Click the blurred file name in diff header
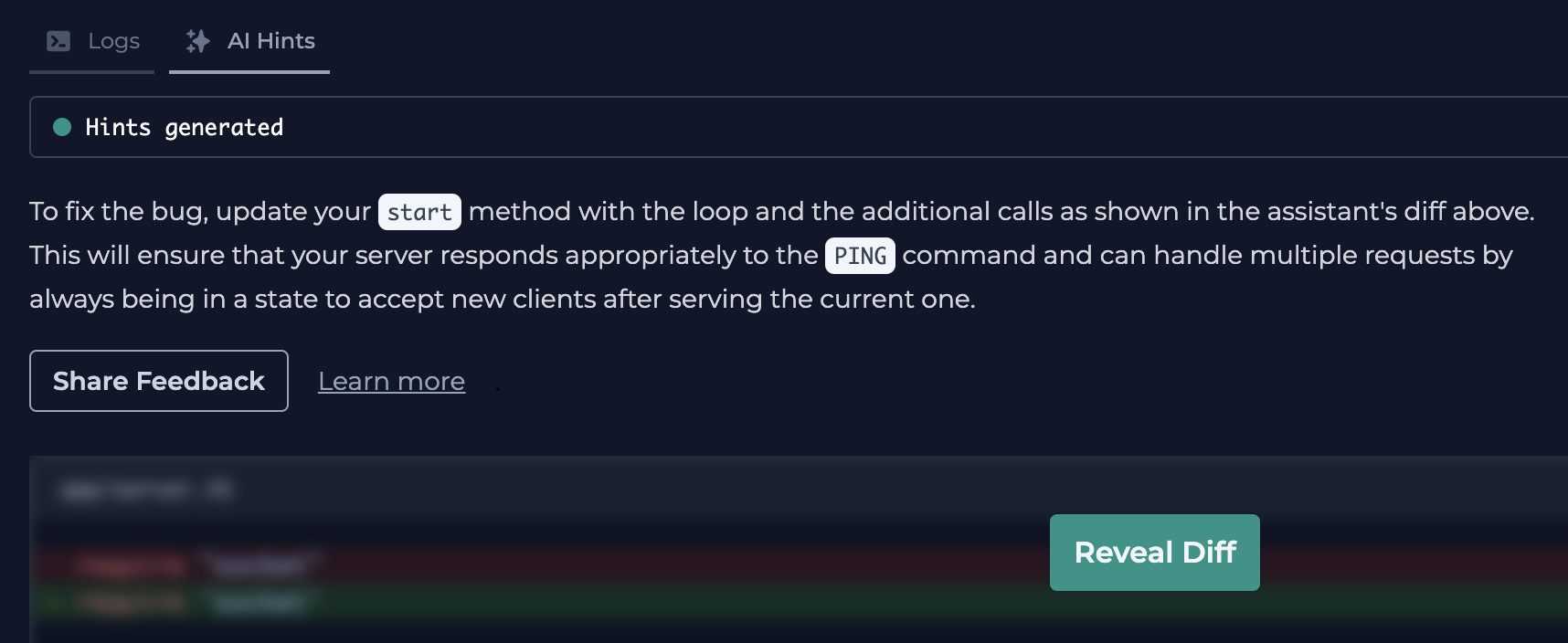Image resolution: width=1568 pixels, height=643 pixels. click(146, 490)
